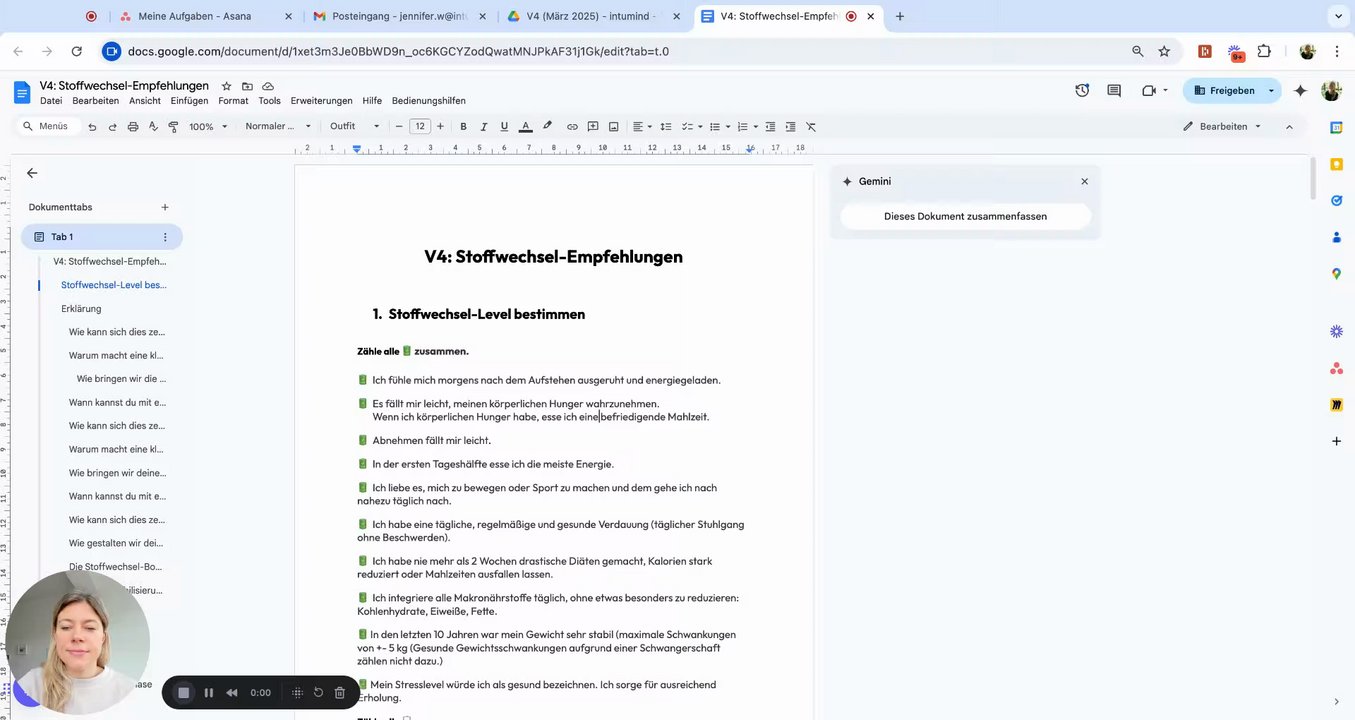Switch to the Posteingang Gmail browser tab
Viewport: 1355px width, 720px height.
(x=398, y=16)
